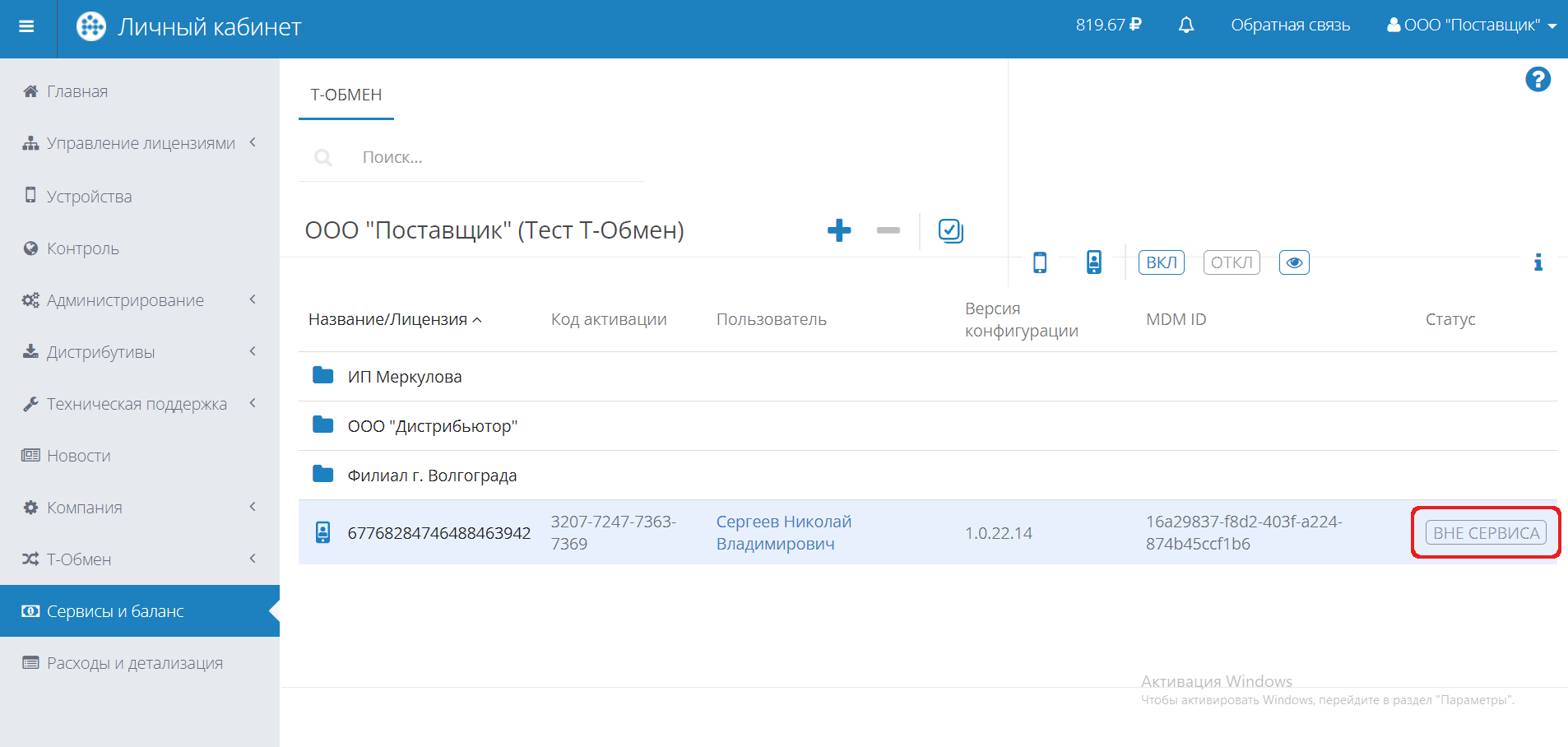Click the configuration version 1.0.22.14
The width and height of the screenshot is (1568, 747).
point(999,533)
